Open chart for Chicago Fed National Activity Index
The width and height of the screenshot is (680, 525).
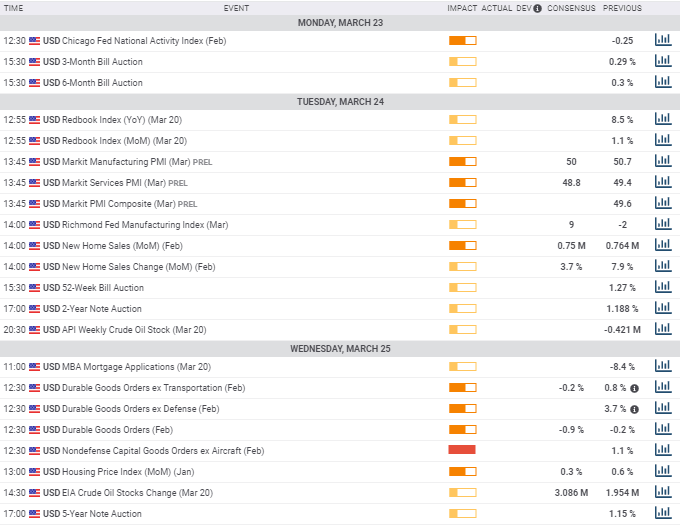662,40
